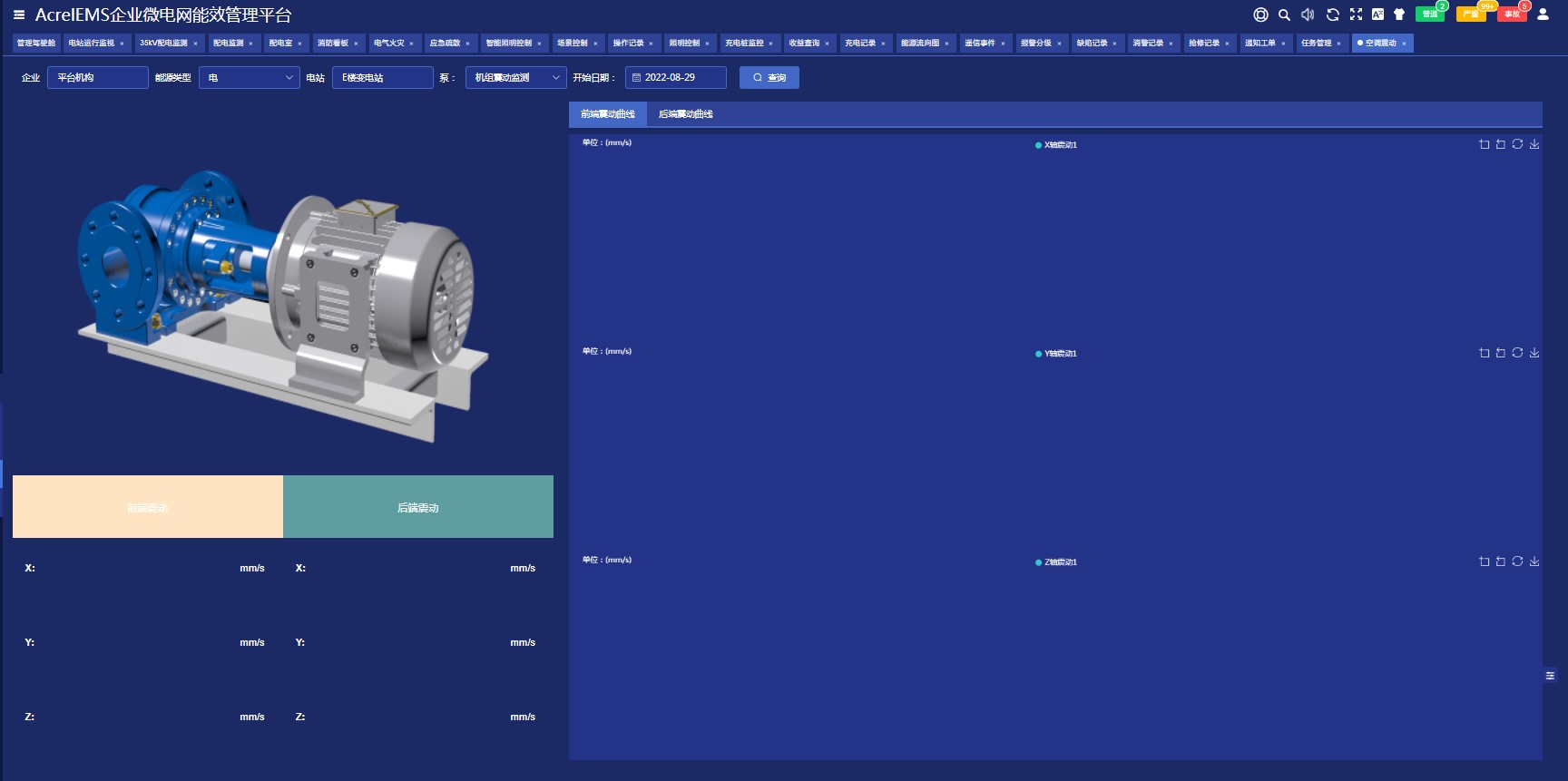The height and width of the screenshot is (781, 1568).
Task: Click the 严重 yellow alarm badge
Action: (x=1471, y=15)
